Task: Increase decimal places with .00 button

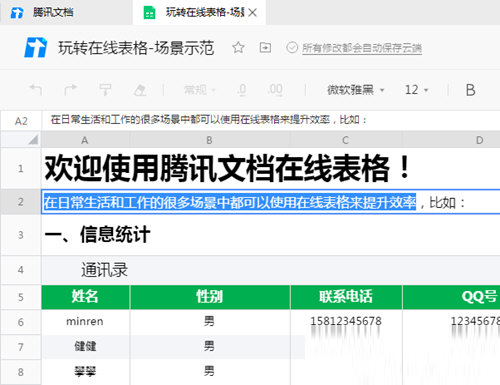Action: pyautogui.click(x=275, y=90)
